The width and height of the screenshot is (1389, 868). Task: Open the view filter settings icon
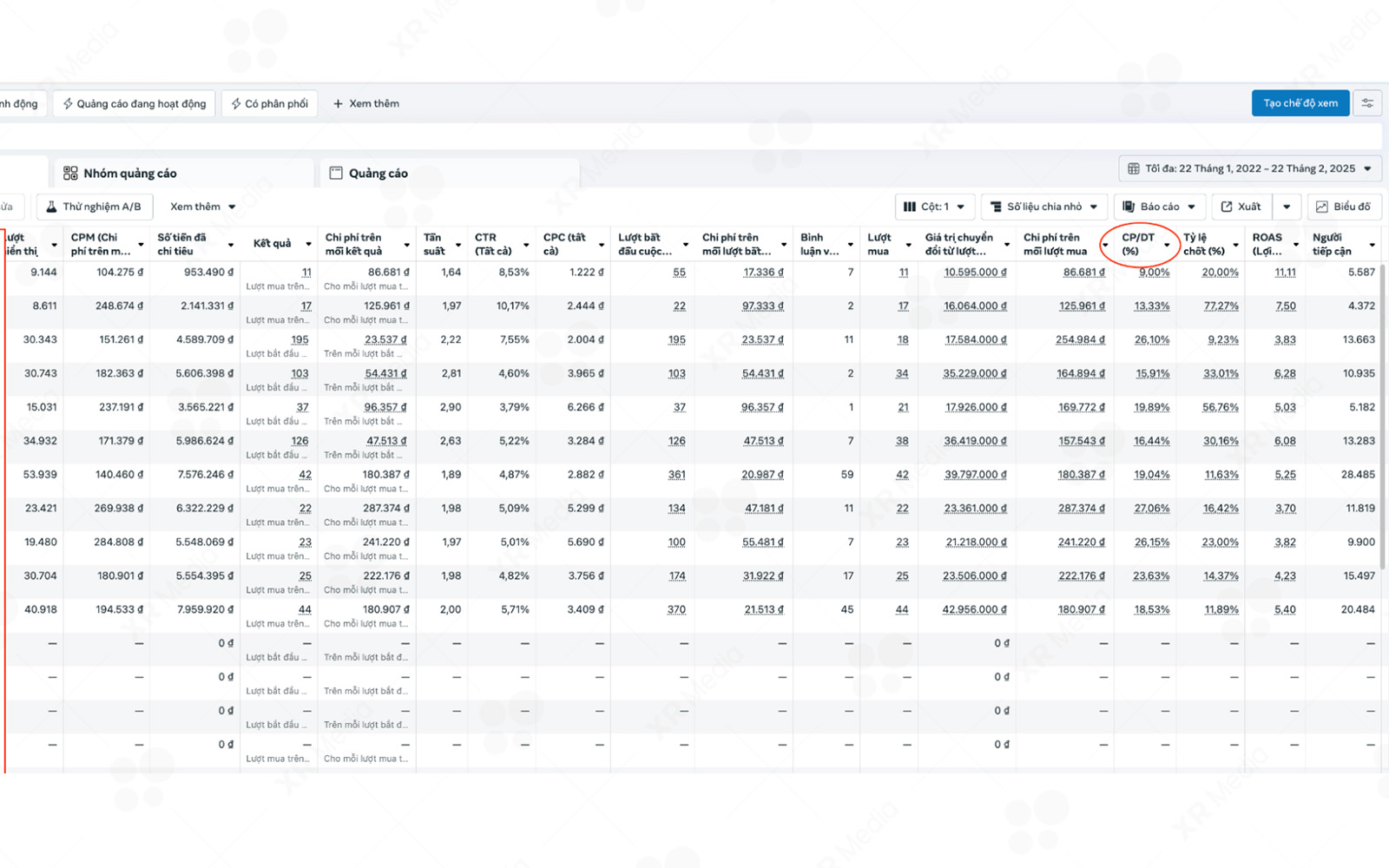click(1367, 103)
